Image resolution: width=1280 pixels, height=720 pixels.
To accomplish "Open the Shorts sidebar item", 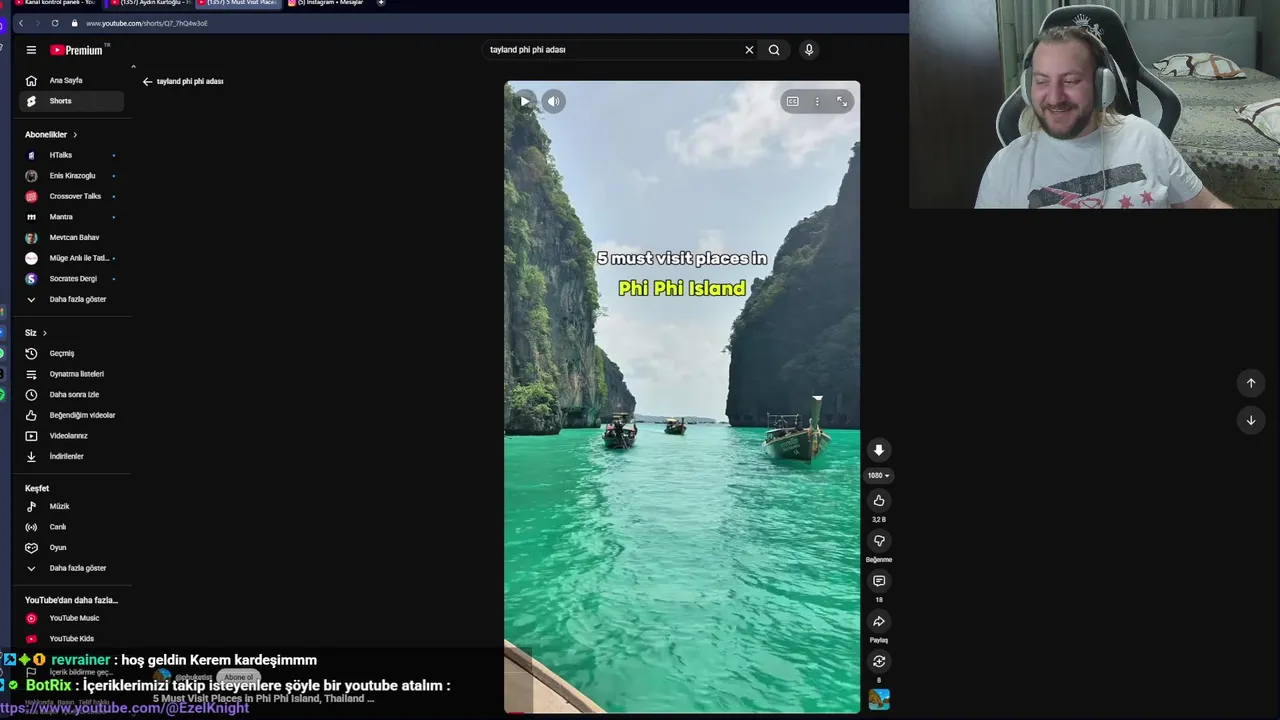I will (72, 101).
